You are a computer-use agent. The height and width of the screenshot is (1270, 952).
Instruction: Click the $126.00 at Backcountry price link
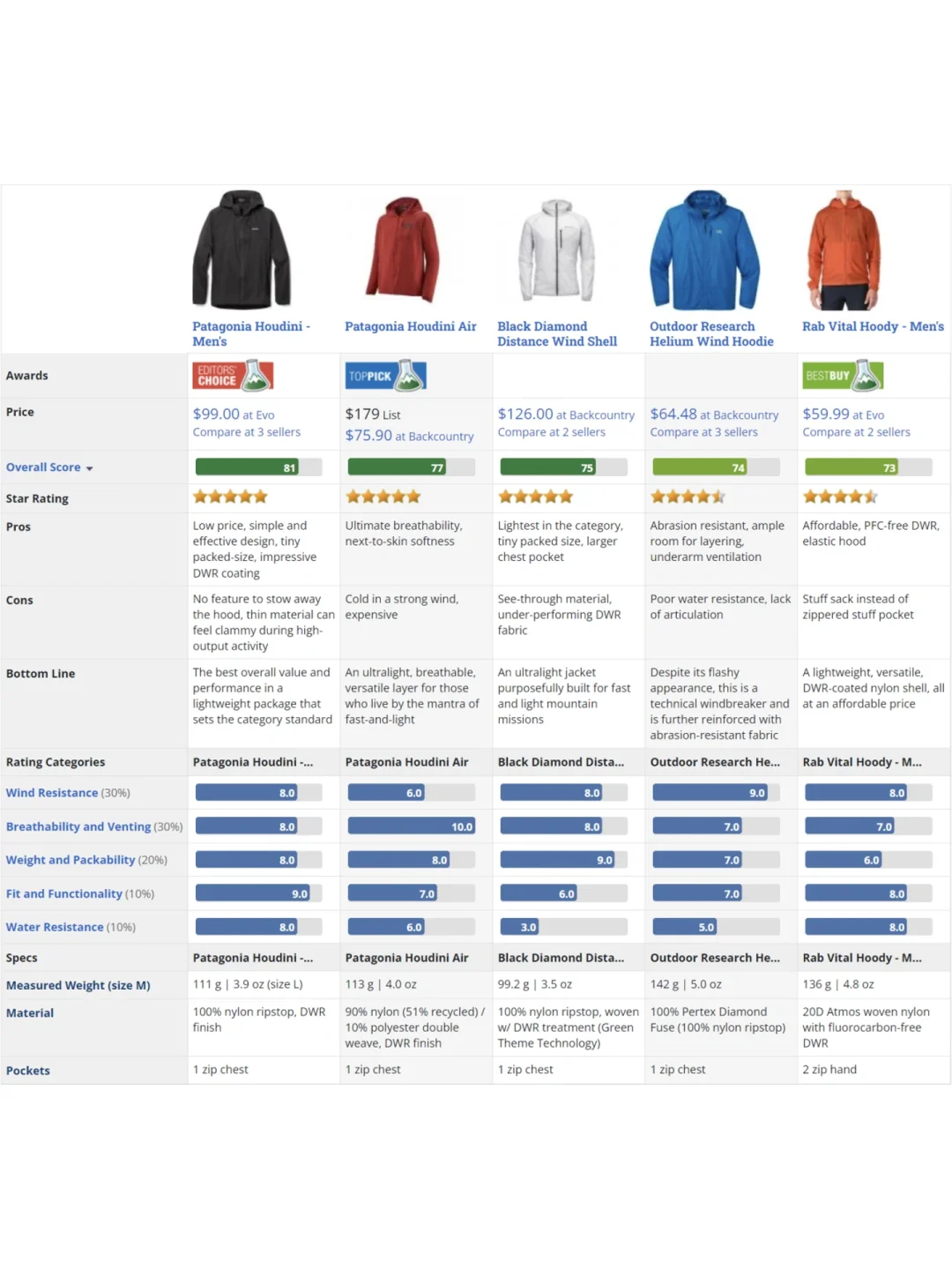click(566, 415)
